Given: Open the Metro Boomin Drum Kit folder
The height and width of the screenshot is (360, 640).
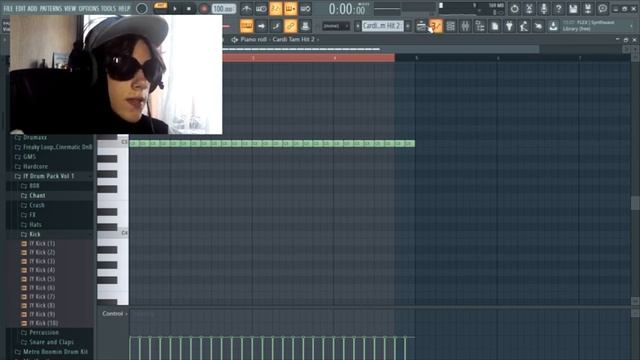Looking at the screenshot, I should click(x=55, y=351).
